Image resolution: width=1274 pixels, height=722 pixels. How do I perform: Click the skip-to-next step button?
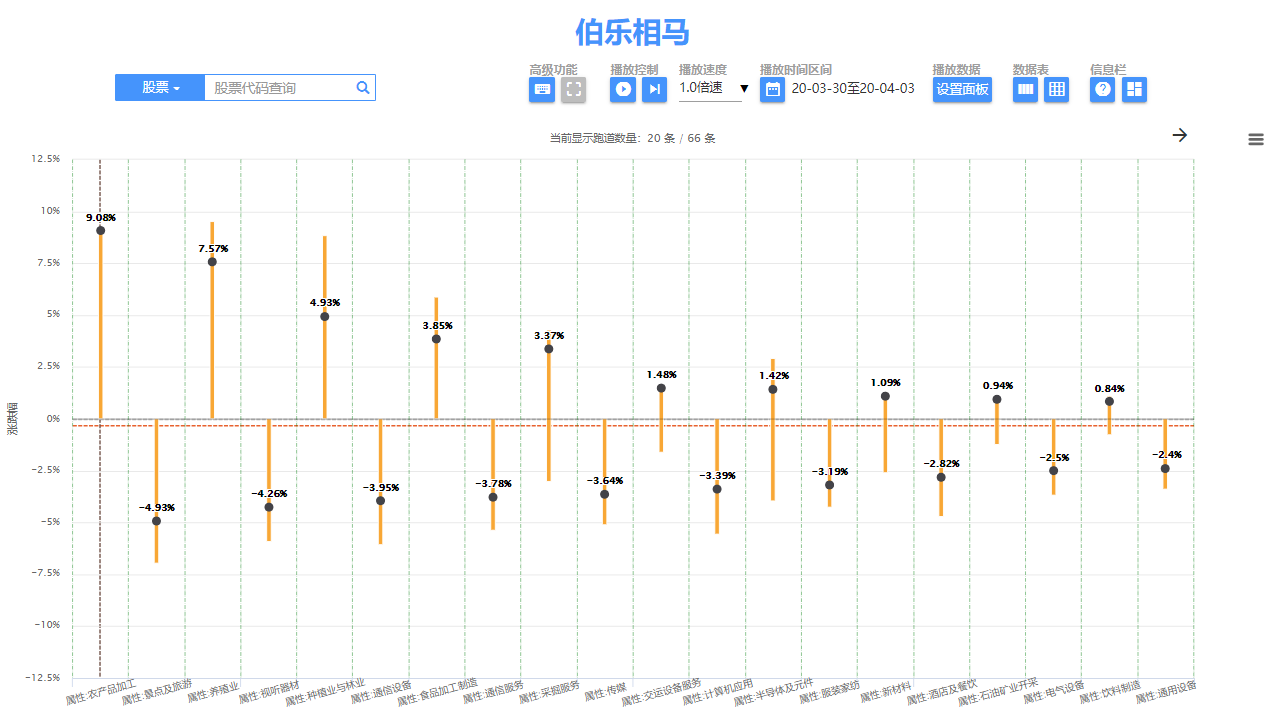(x=654, y=90)
